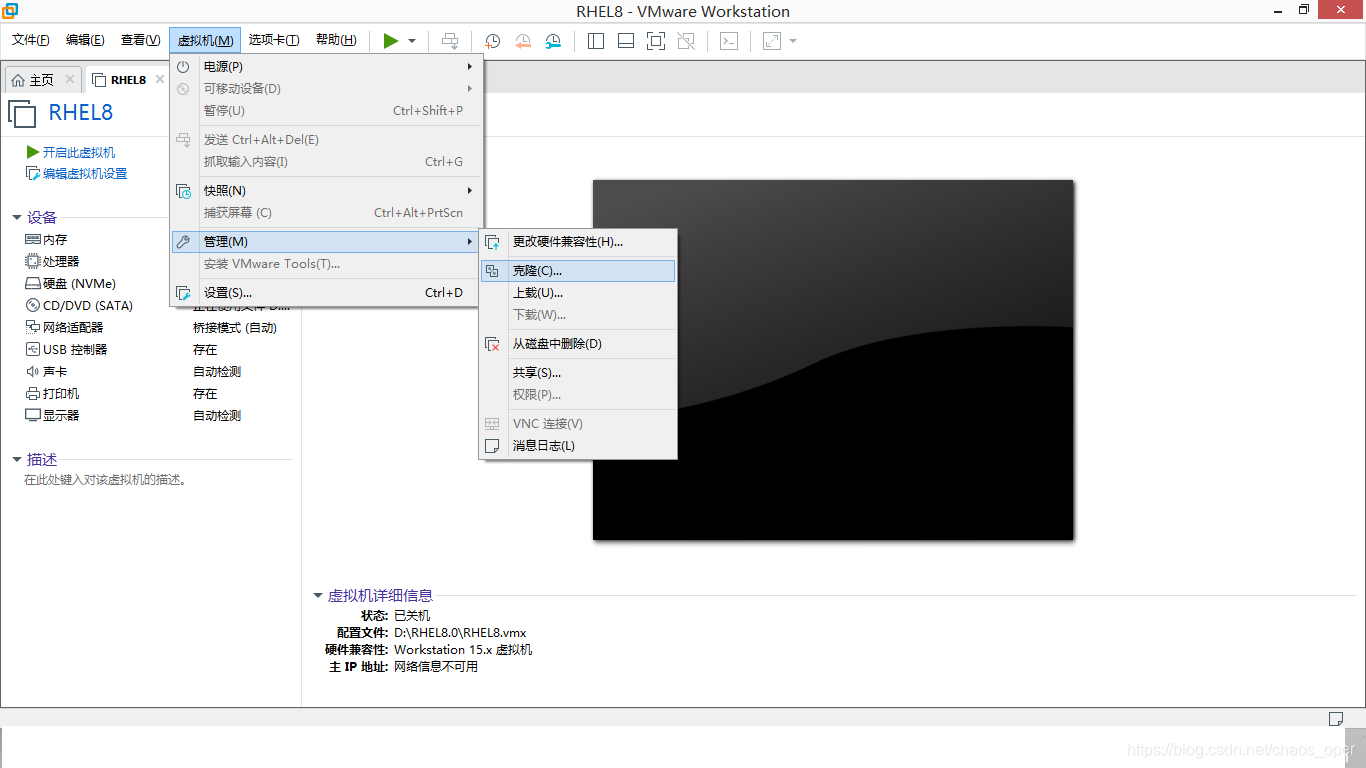Viewport: 1366px width, 768px height.
Task: Select the 打印机 printer device
Action: point(52,394)
